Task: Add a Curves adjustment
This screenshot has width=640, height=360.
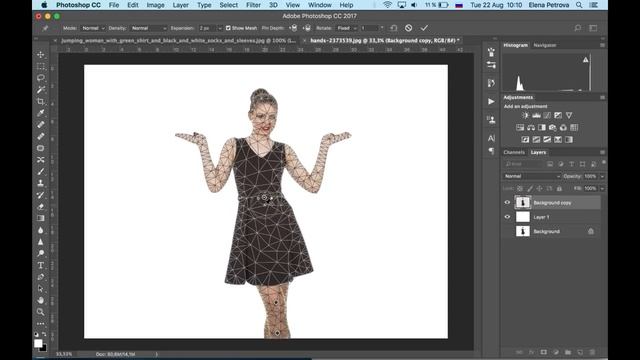Action: pos(547,116)
